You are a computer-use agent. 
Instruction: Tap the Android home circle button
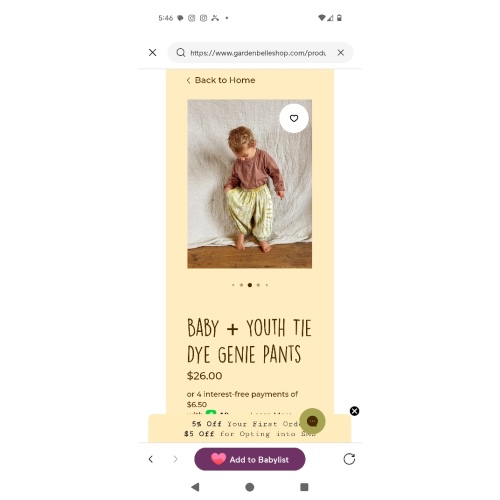point(250,487)
